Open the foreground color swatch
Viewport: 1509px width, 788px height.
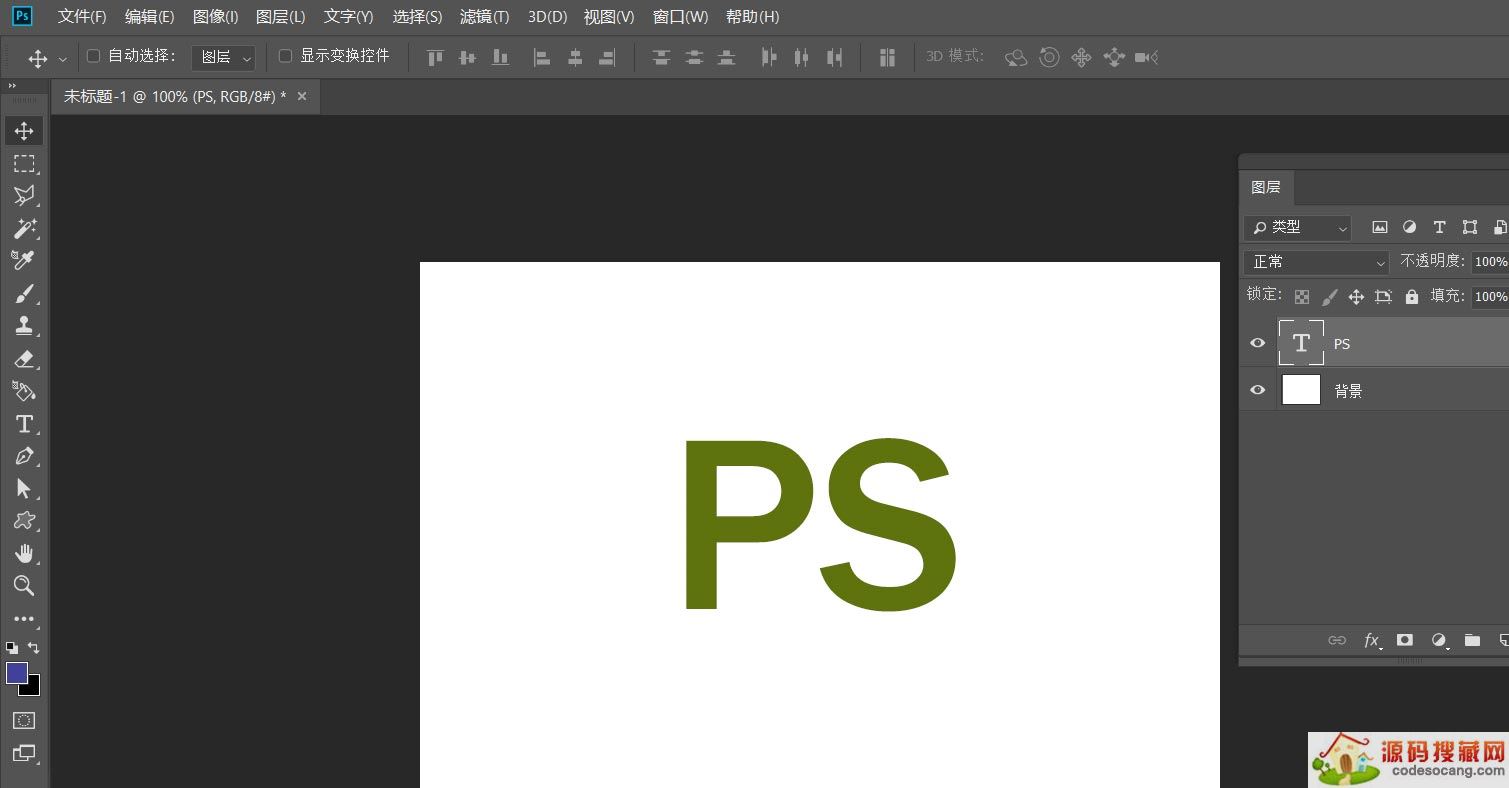coord(17,673)
